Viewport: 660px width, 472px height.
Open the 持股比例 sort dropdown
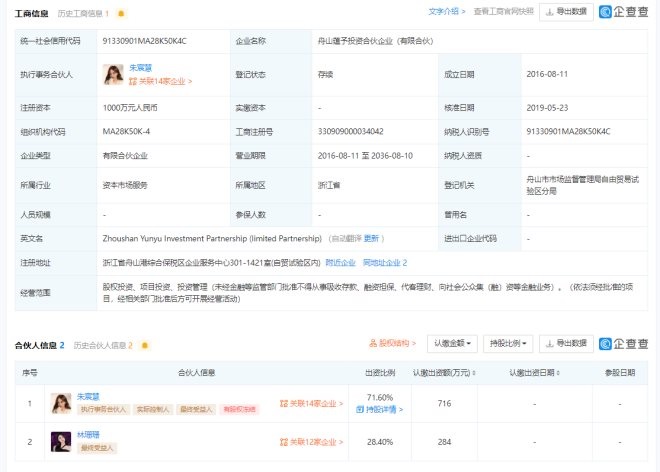pyautogui.click(x=508, y=343)
